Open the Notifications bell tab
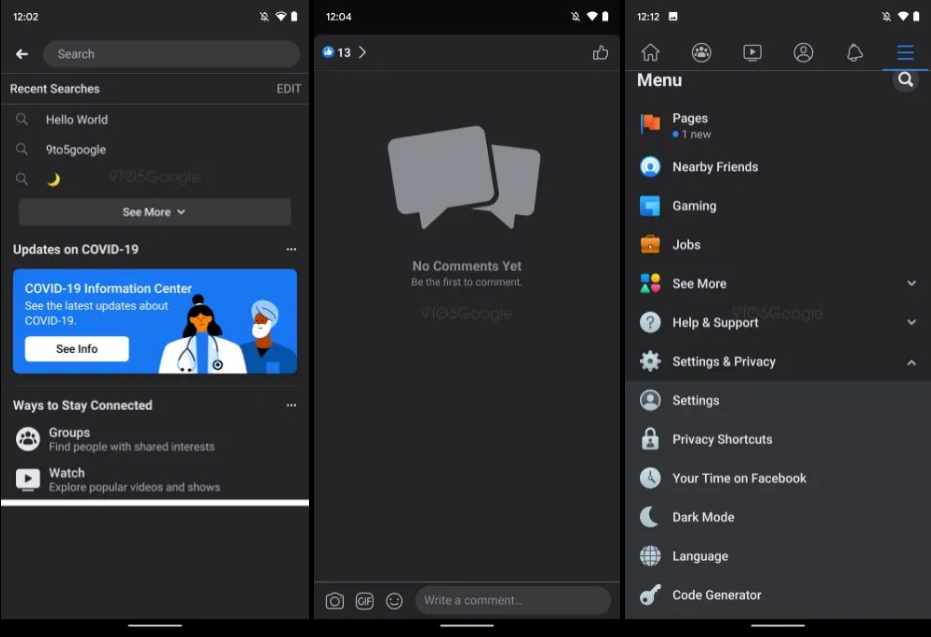 click(x=854, y=53)
